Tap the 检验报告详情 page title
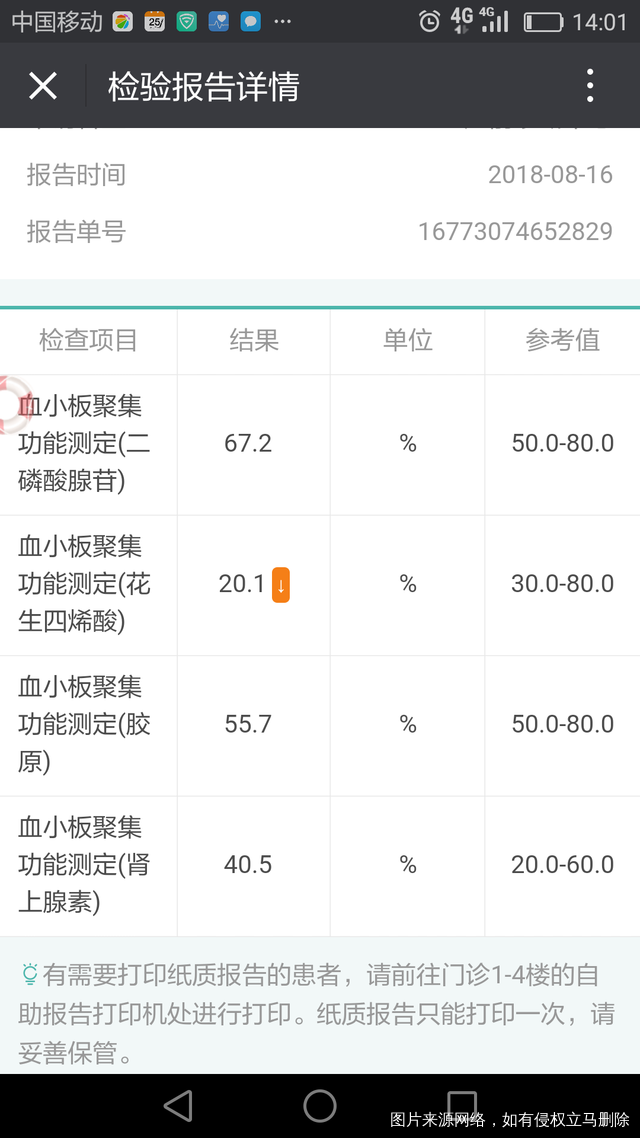Image resolution: width=640 pixels, height=1138 pixels. coord(204,87)
